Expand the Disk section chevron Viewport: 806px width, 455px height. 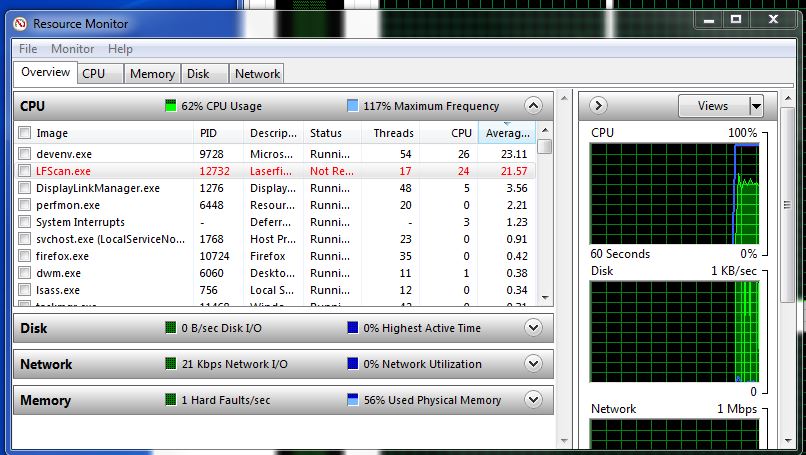point(534,327)
